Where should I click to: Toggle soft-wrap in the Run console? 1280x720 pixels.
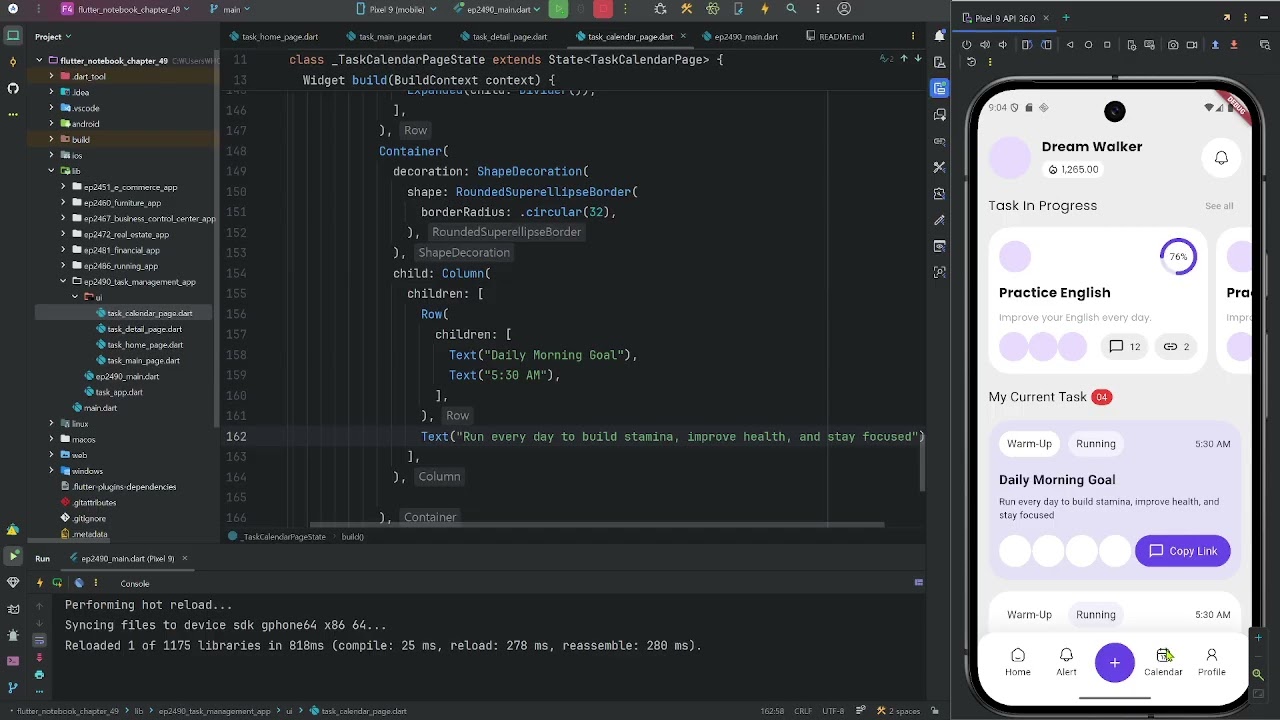pos(39,640)
